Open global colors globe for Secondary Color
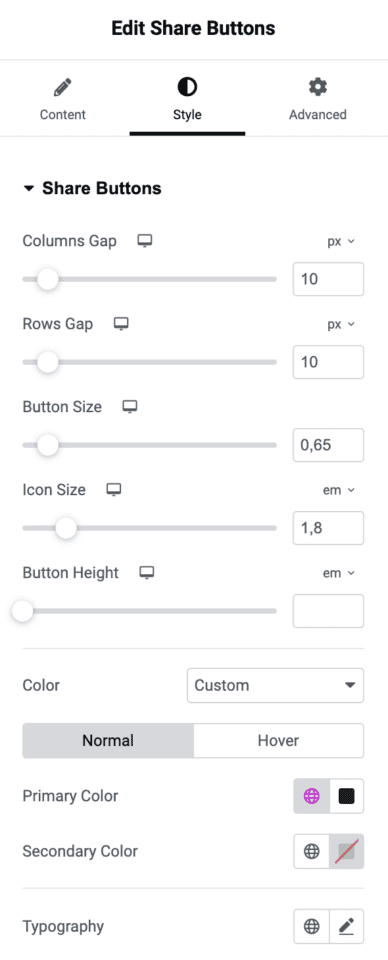Image resolution: width=388 pixels, height=960 pixels. pos(312,851)
